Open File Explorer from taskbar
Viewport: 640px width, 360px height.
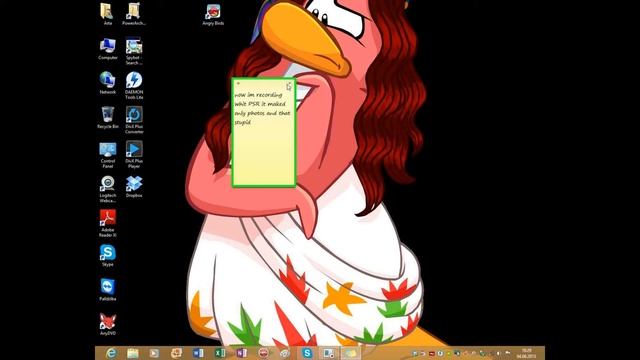tap(133, 353)
